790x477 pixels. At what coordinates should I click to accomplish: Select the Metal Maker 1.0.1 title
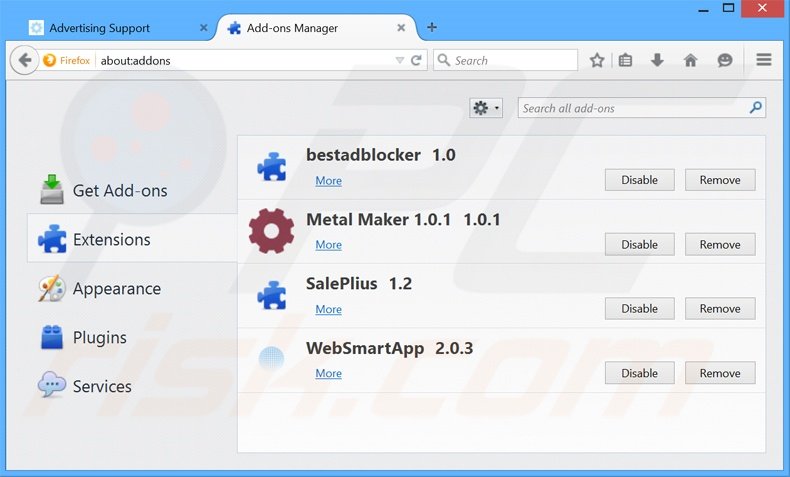[403, 220]
